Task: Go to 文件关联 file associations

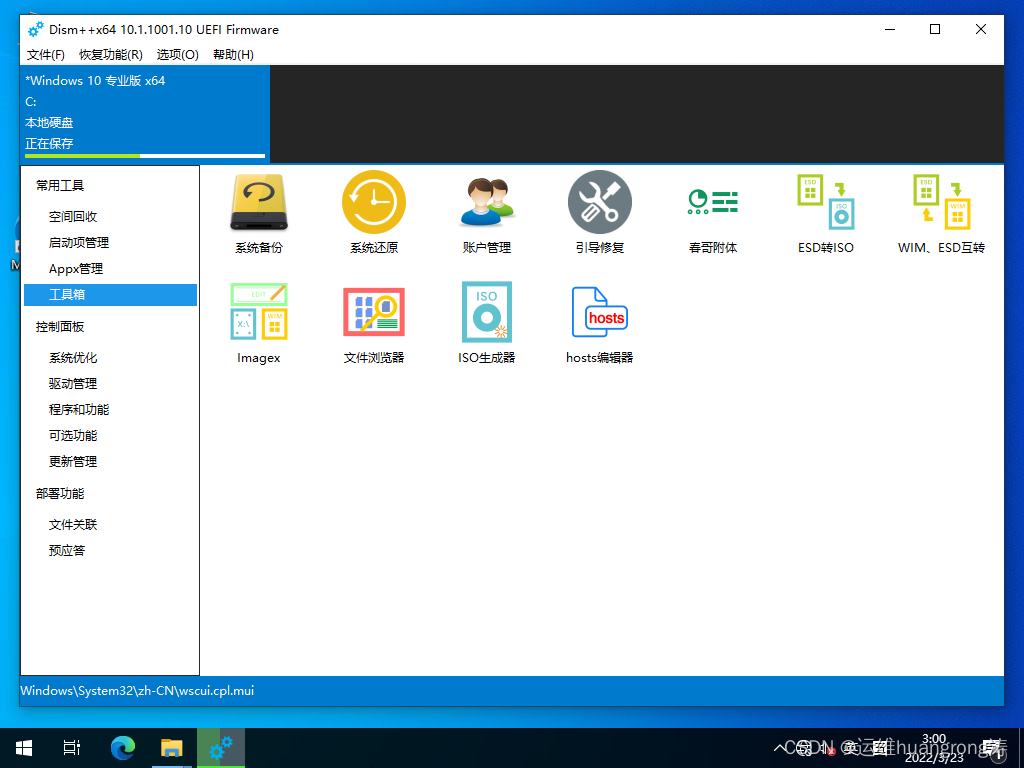Action: [72, 524]
